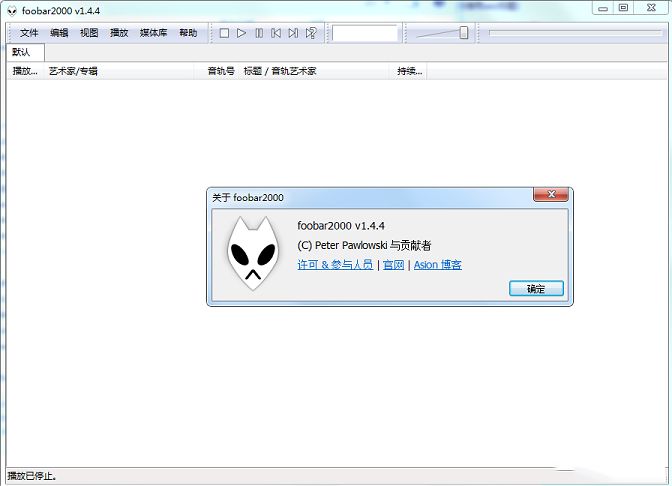Click the (C) Peter Pawlowski copyright text
Image resolution: width=672 pixels, height=486 pixels.
pos(364,246)
